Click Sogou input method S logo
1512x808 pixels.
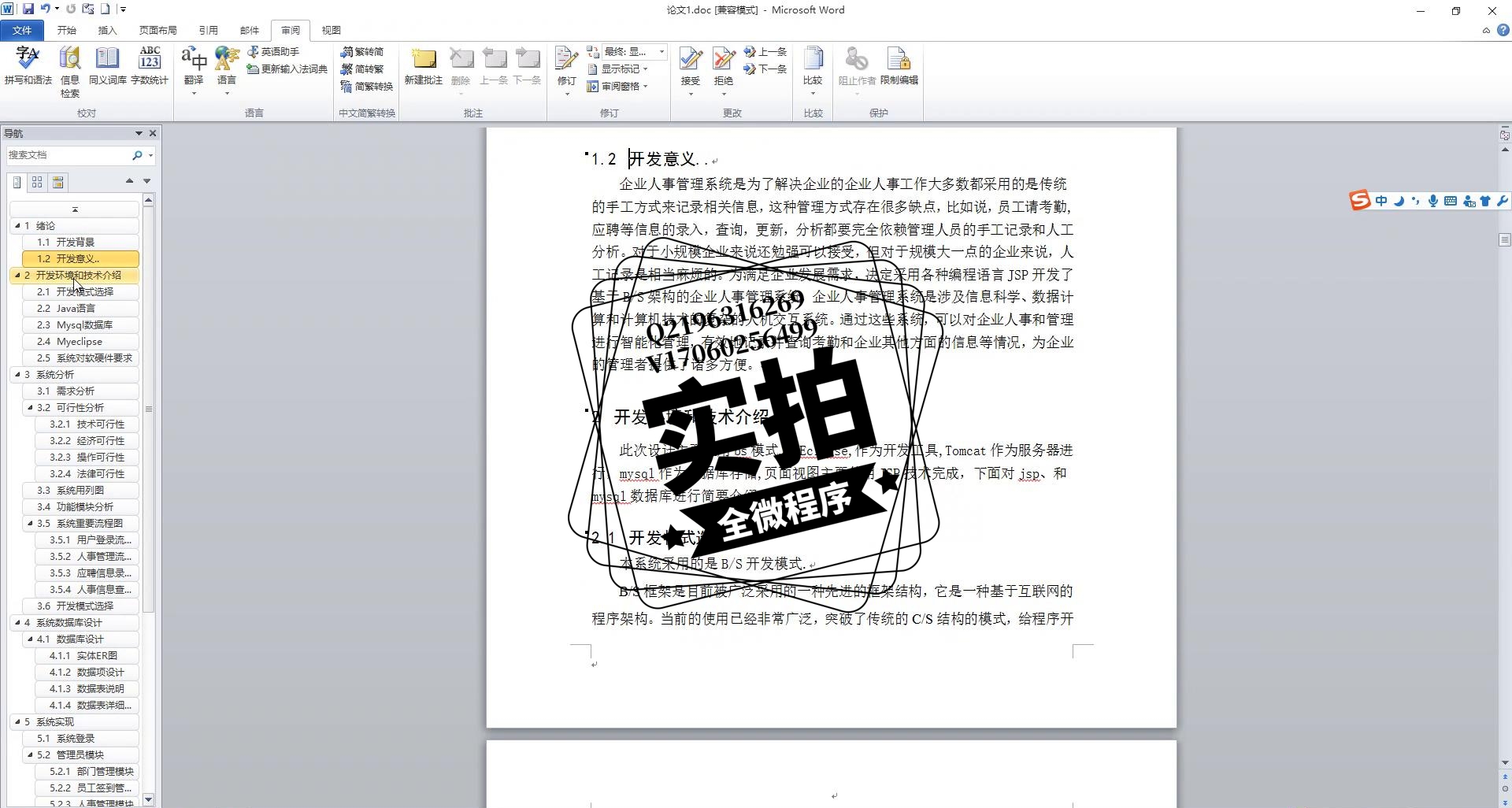tap(1359, 201)
